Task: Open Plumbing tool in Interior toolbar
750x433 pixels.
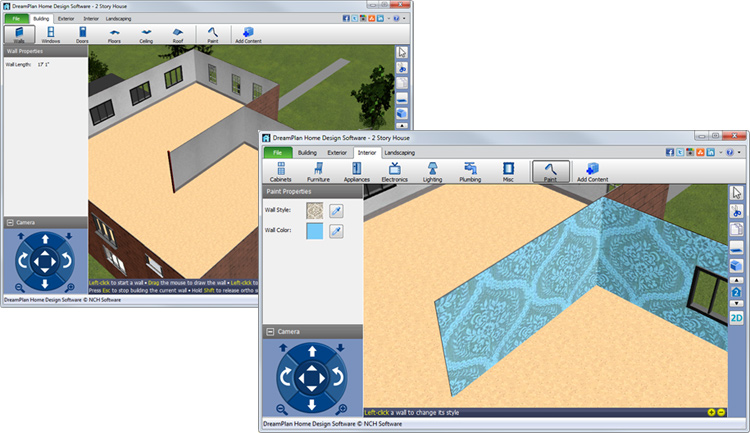Action: (x=470, y=172)
